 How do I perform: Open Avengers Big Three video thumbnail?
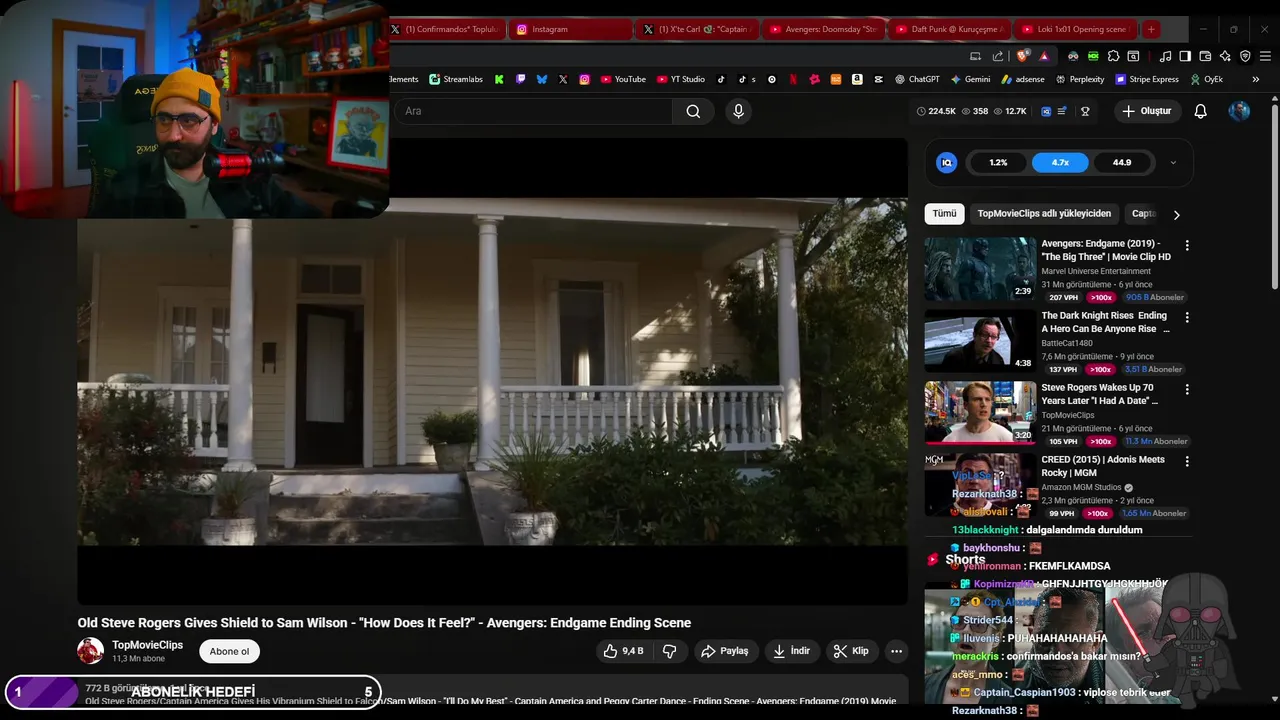980,269
